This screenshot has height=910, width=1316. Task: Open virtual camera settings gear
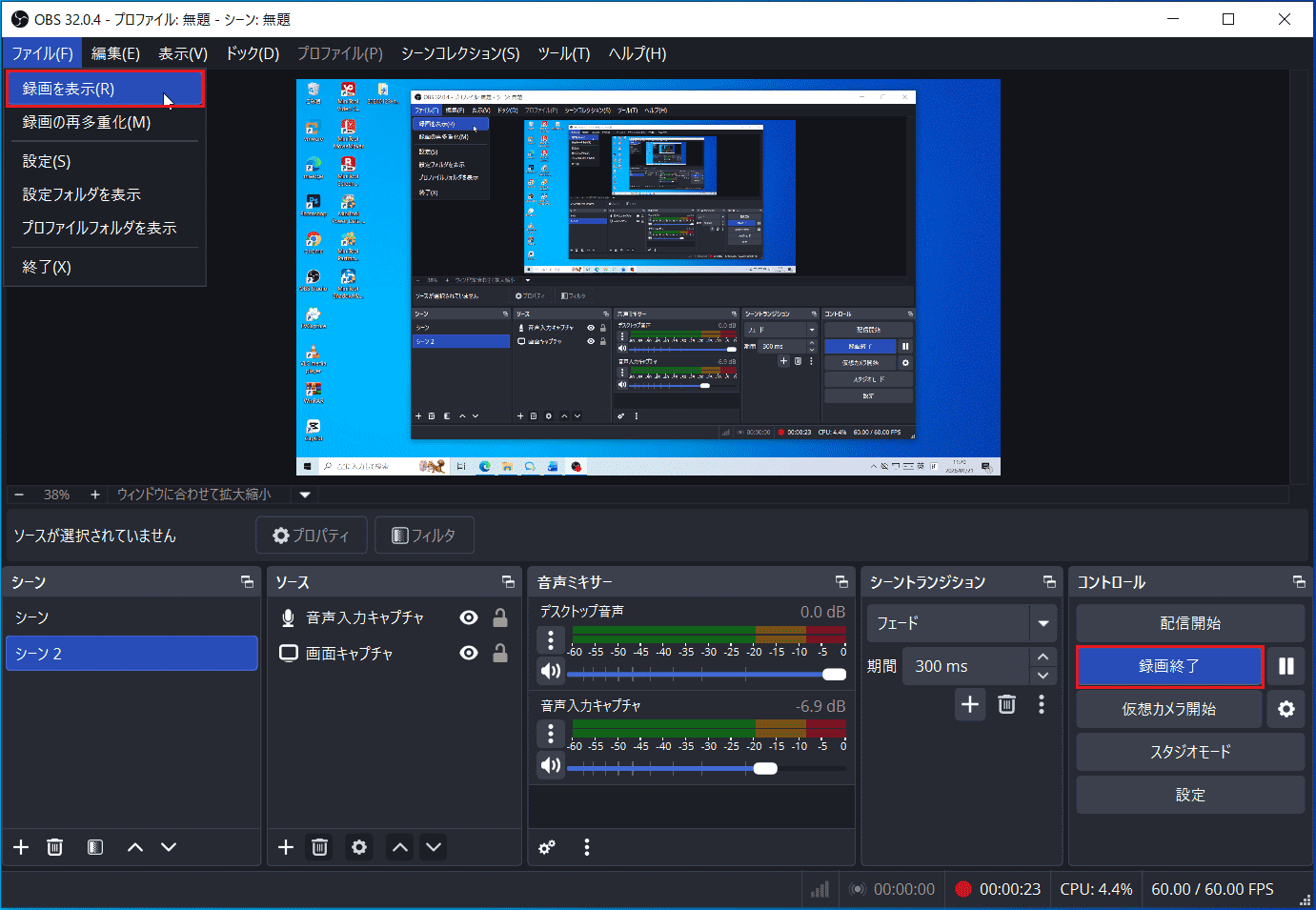[1286, 709]
